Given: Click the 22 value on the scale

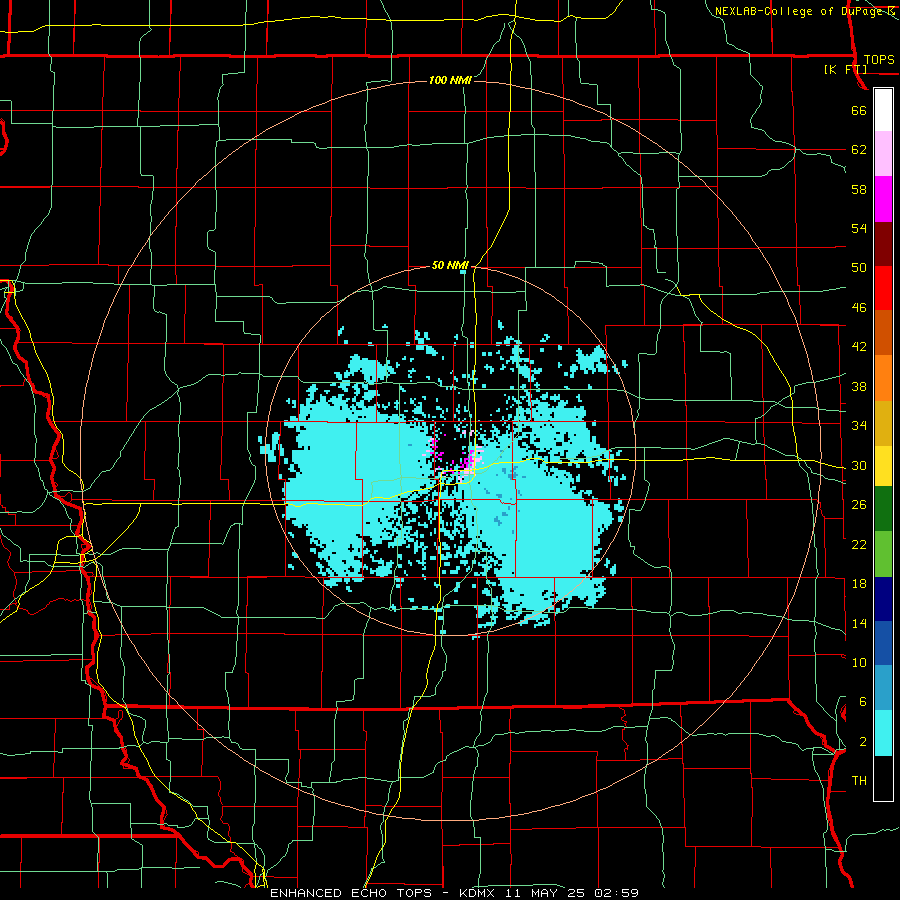Looking at the screenshot, I should (x=859, y=544).
